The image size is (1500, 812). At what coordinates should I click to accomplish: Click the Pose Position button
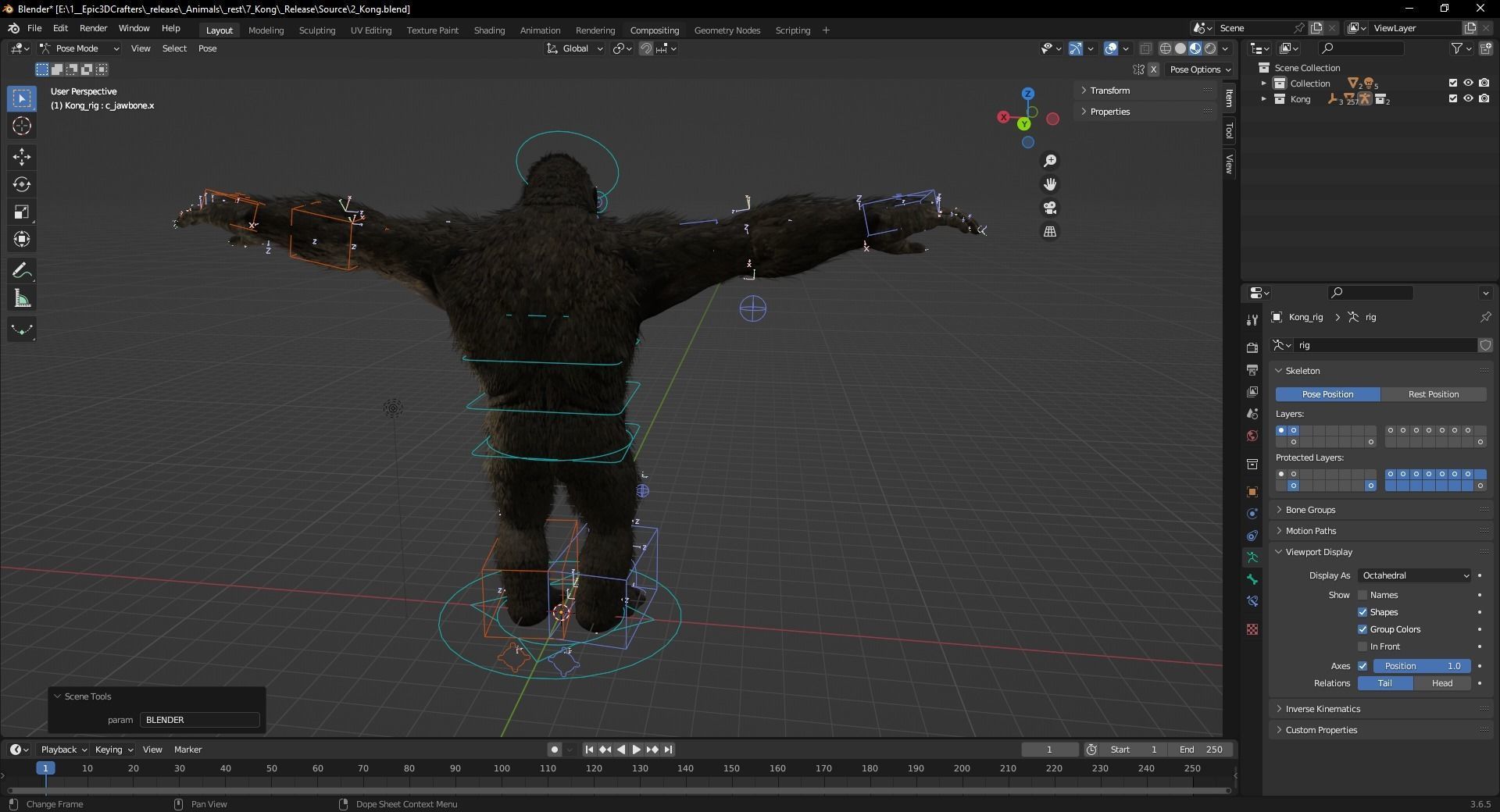[x=1328, y=394]
